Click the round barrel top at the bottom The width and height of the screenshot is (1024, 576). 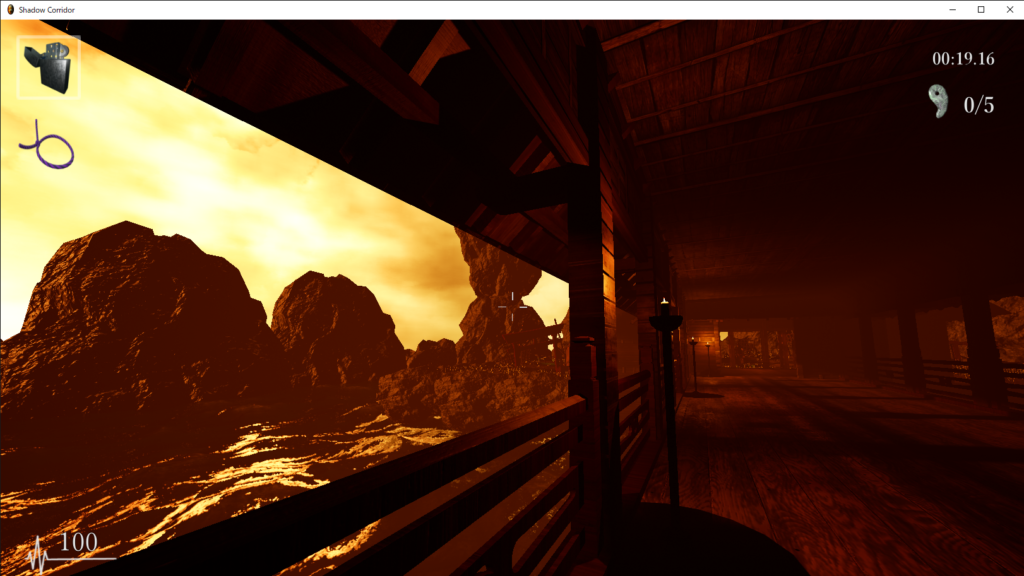[x=700, y=545]
